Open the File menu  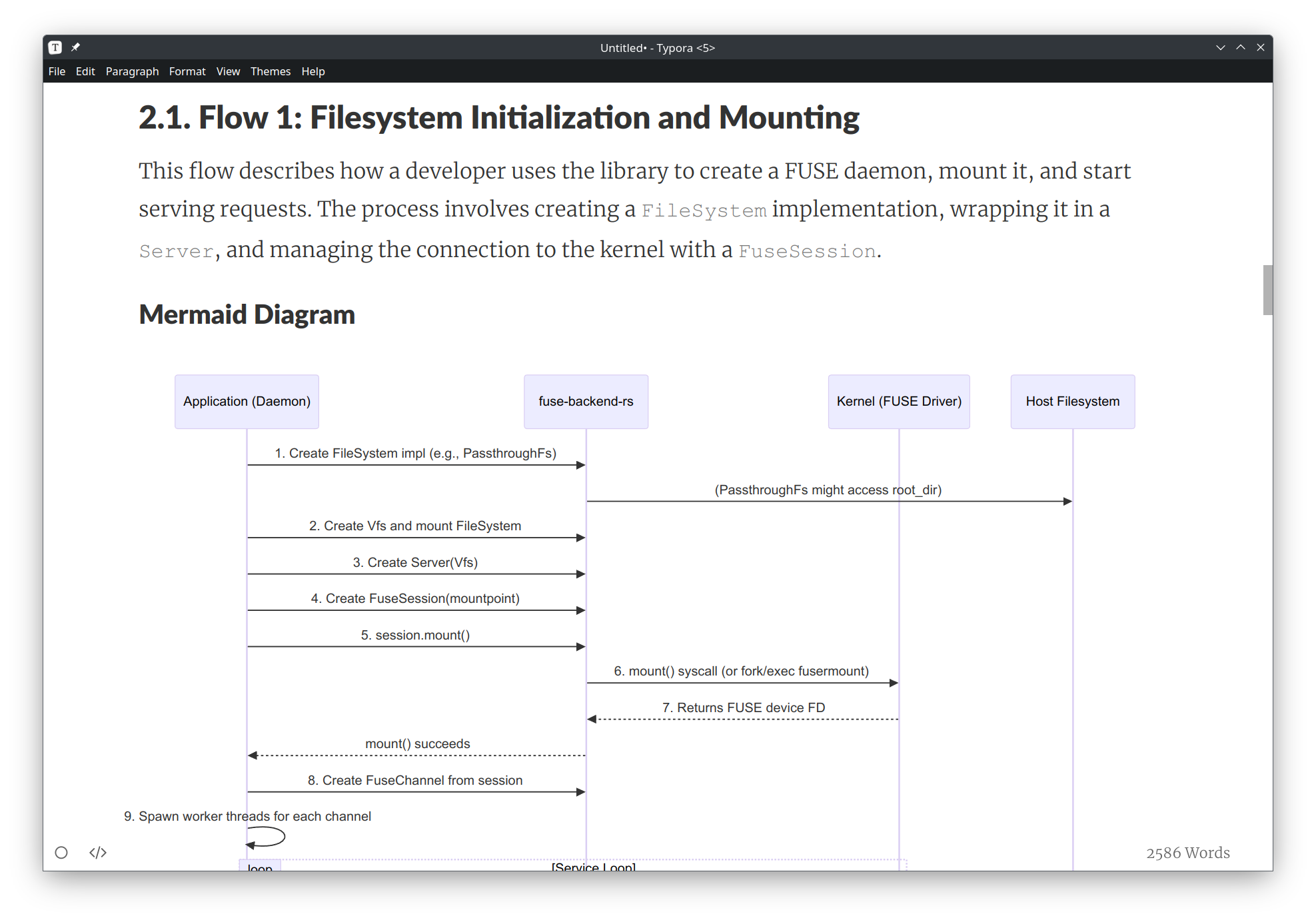[57, 71]
